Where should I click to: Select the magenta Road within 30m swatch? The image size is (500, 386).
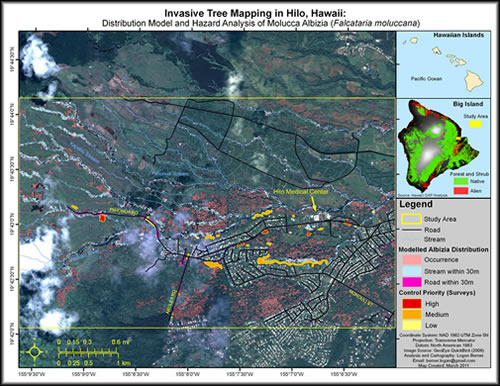click(x=412, y=282)
